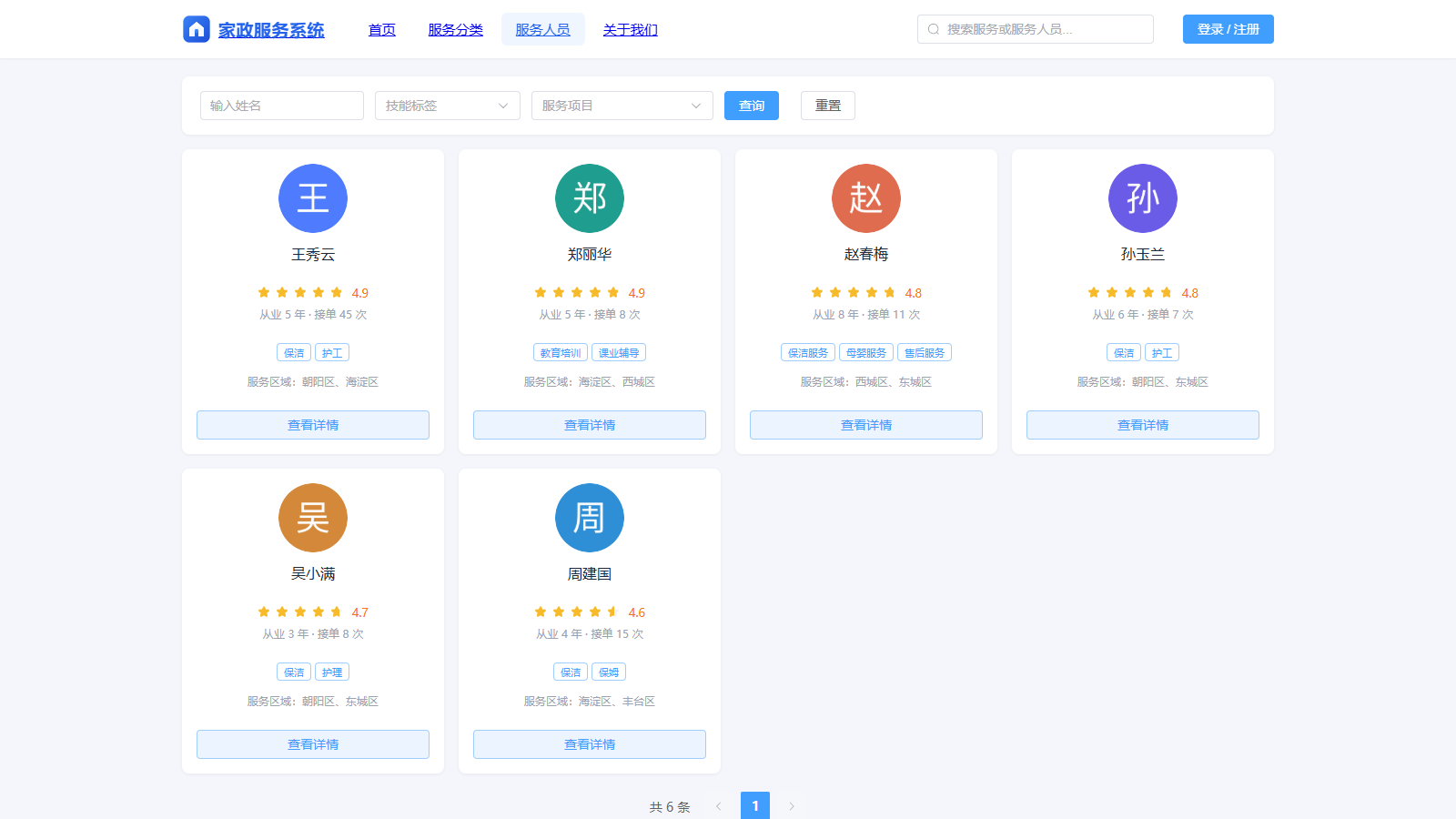Click 王秀云's blue avatar
1456x819 pixels.
(x=313, y=198)
